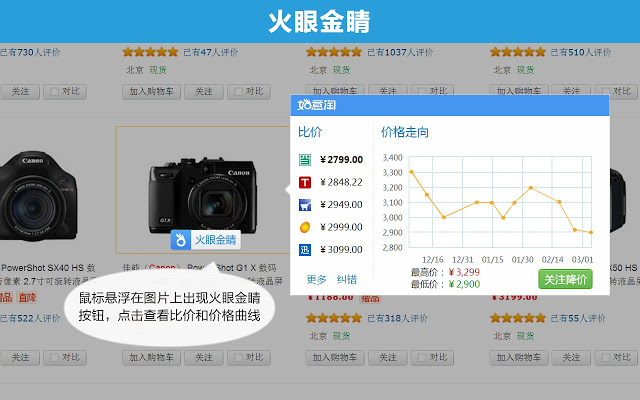Open the 已有55人评价 reviews link

click(578, 318)
